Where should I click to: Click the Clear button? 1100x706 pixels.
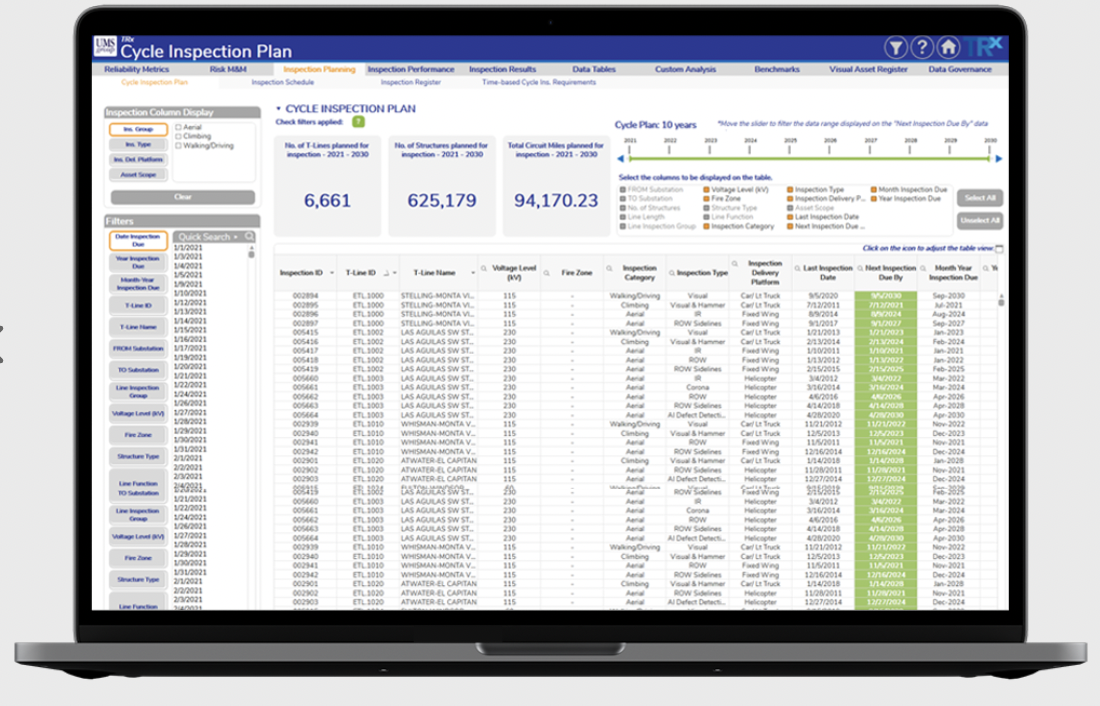[x=182, y=197]
